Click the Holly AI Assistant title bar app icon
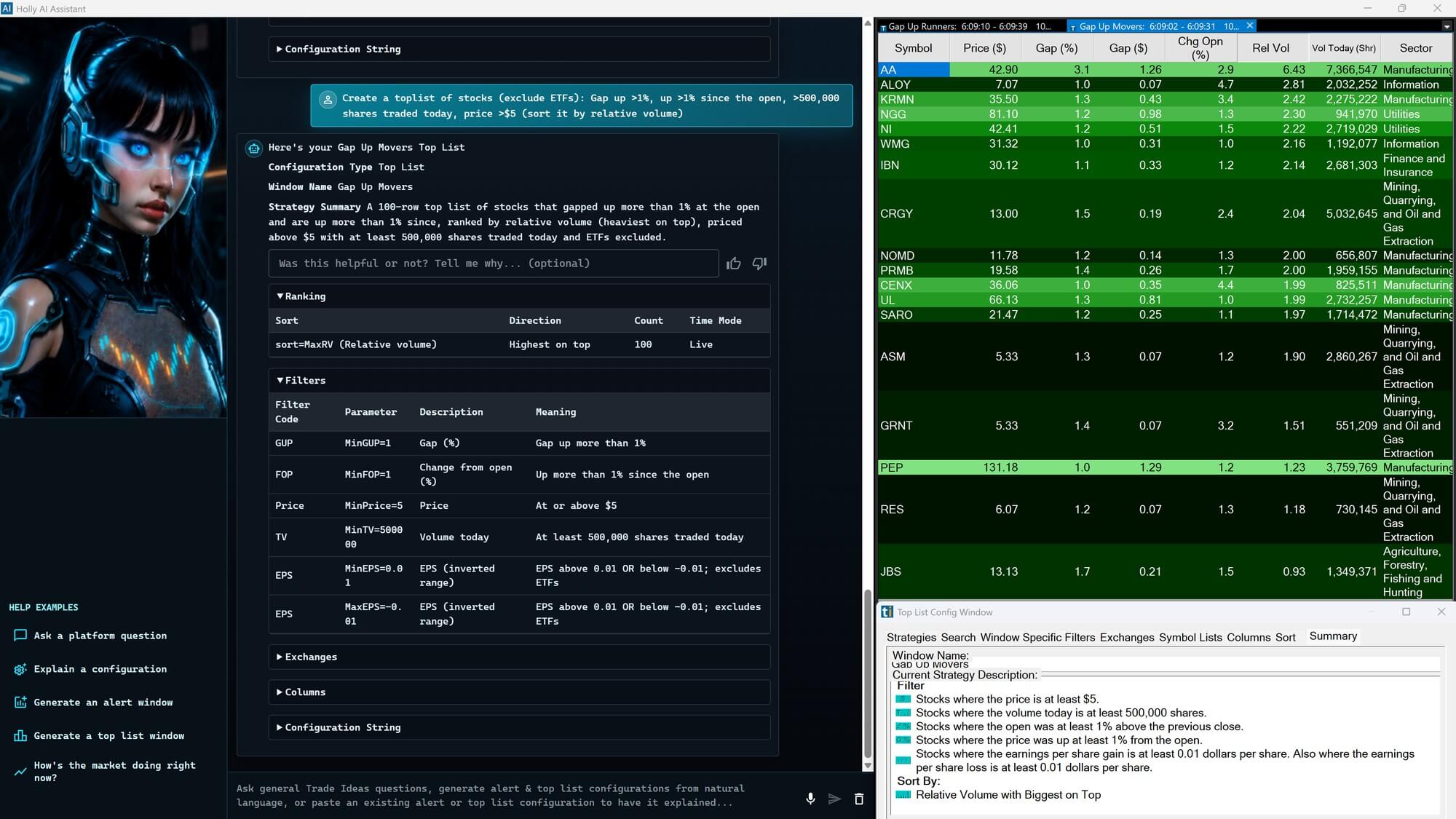1456x819 pixels. 7,8
